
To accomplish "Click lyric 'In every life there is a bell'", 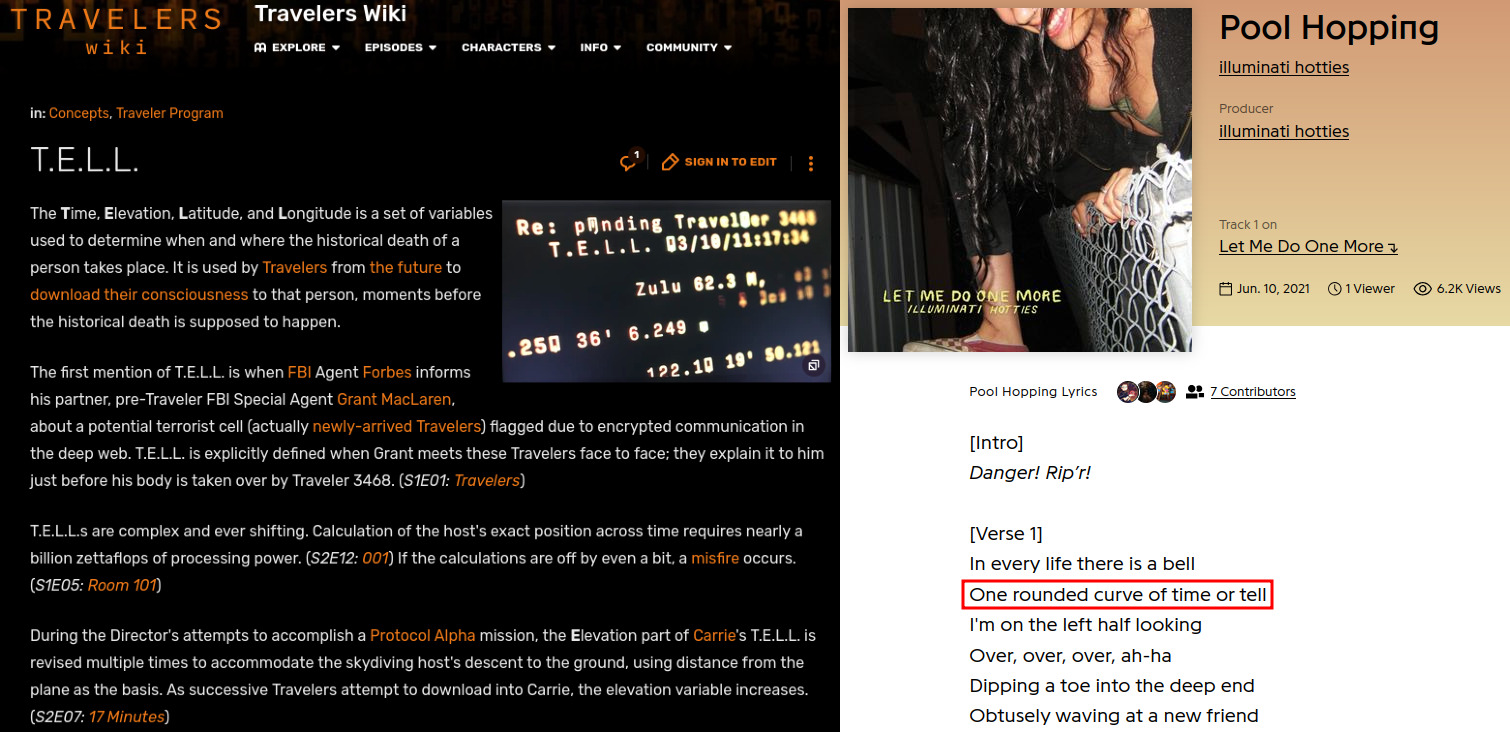I will [x=1082, y=564].
